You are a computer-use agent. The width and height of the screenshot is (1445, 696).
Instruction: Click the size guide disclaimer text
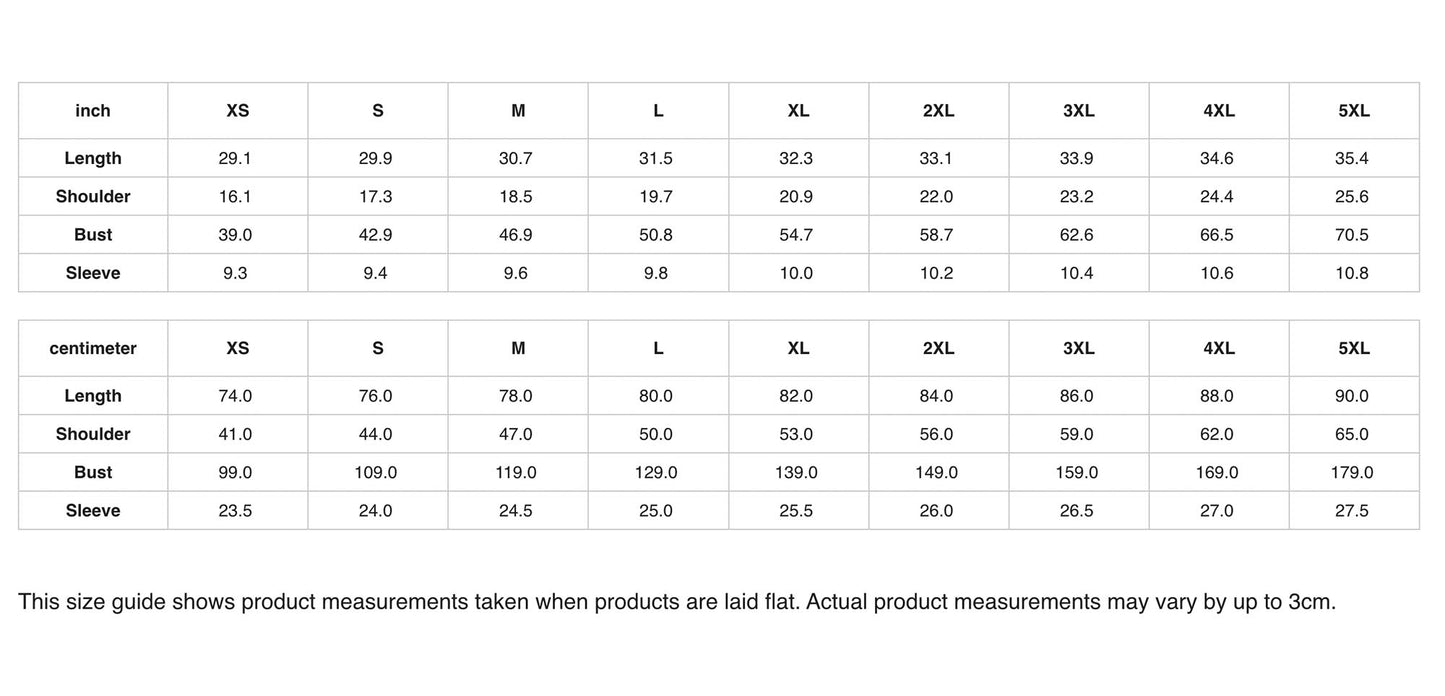tap(677, 602)
